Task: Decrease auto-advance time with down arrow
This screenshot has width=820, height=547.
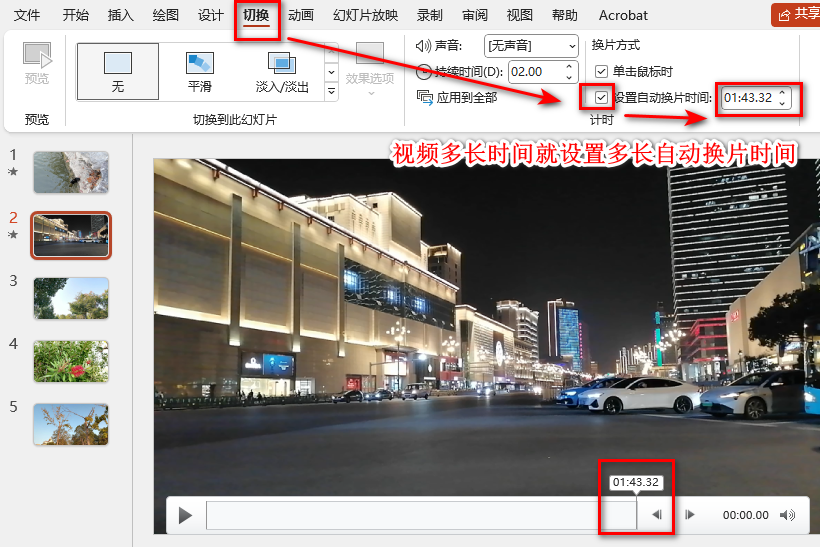Action: tap(782, 104)
